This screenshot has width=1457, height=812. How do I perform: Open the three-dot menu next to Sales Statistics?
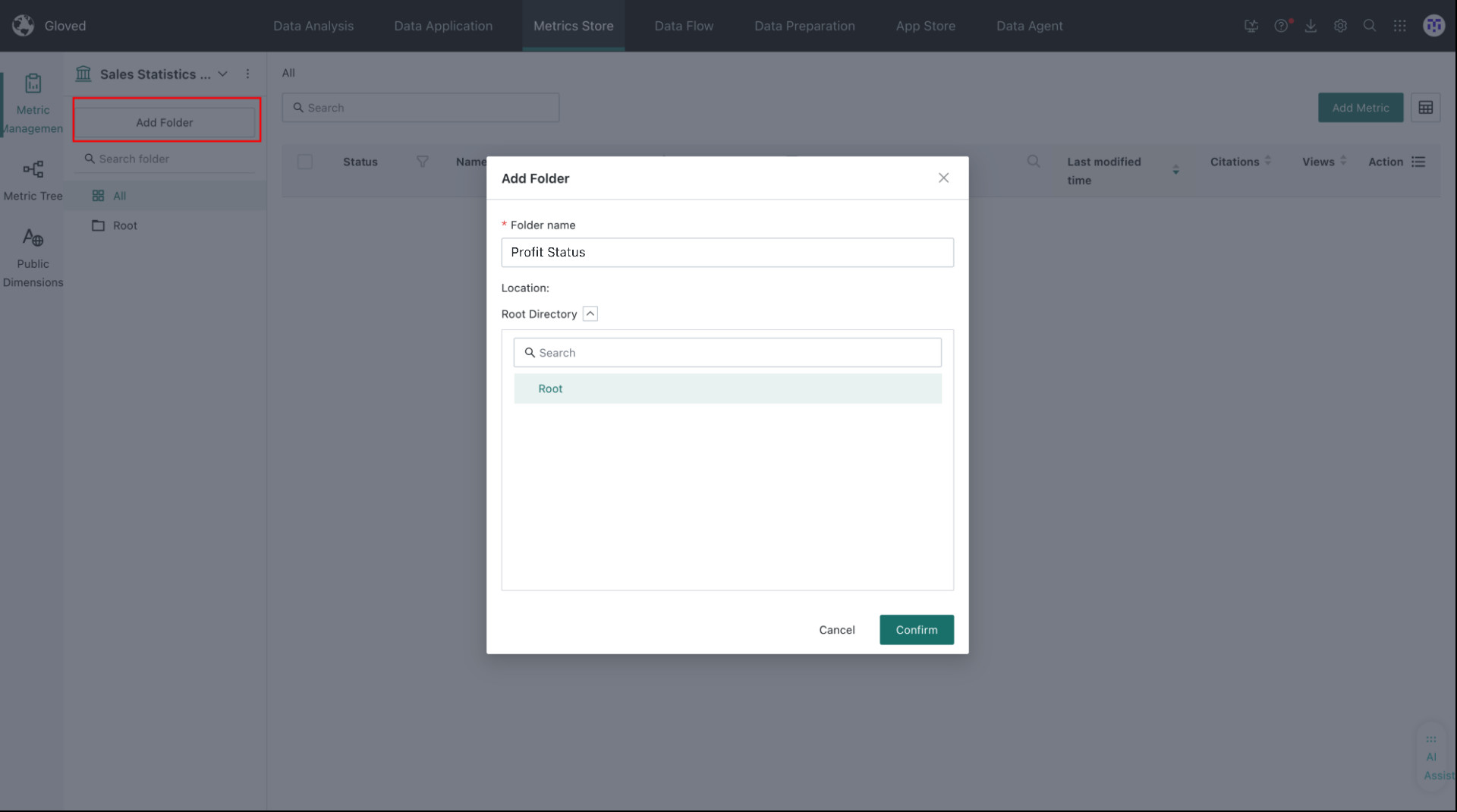click(247, 74)
